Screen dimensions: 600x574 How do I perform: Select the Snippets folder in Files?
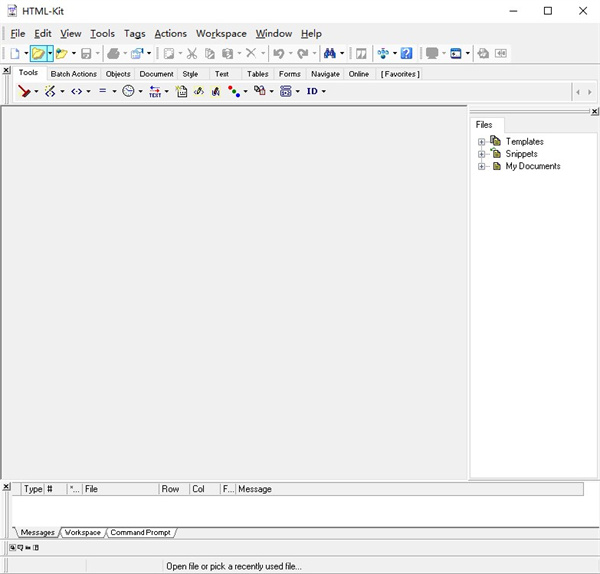[521, 154]
